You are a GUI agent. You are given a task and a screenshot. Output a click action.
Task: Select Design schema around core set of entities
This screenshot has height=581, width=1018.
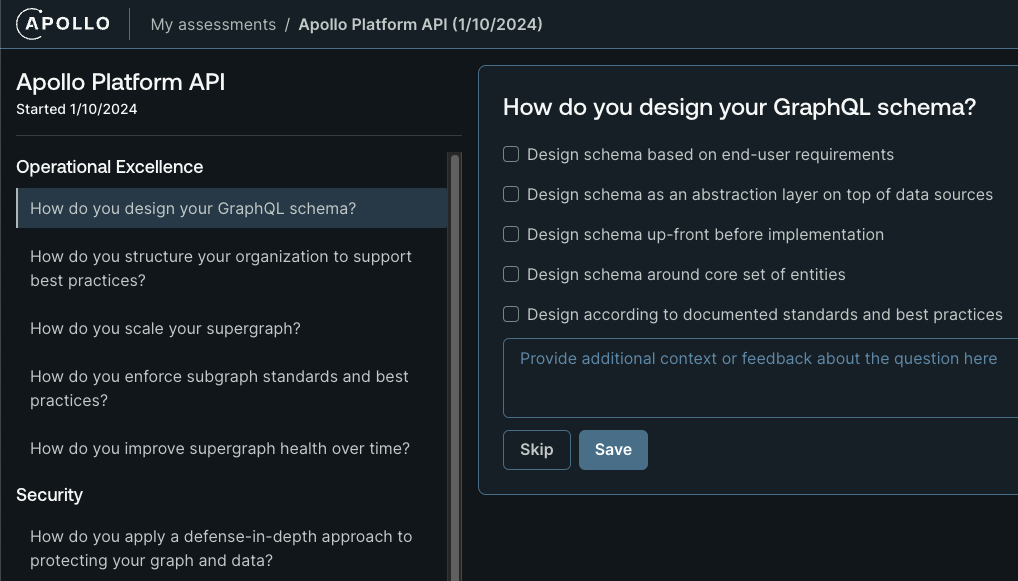(511, 275)
